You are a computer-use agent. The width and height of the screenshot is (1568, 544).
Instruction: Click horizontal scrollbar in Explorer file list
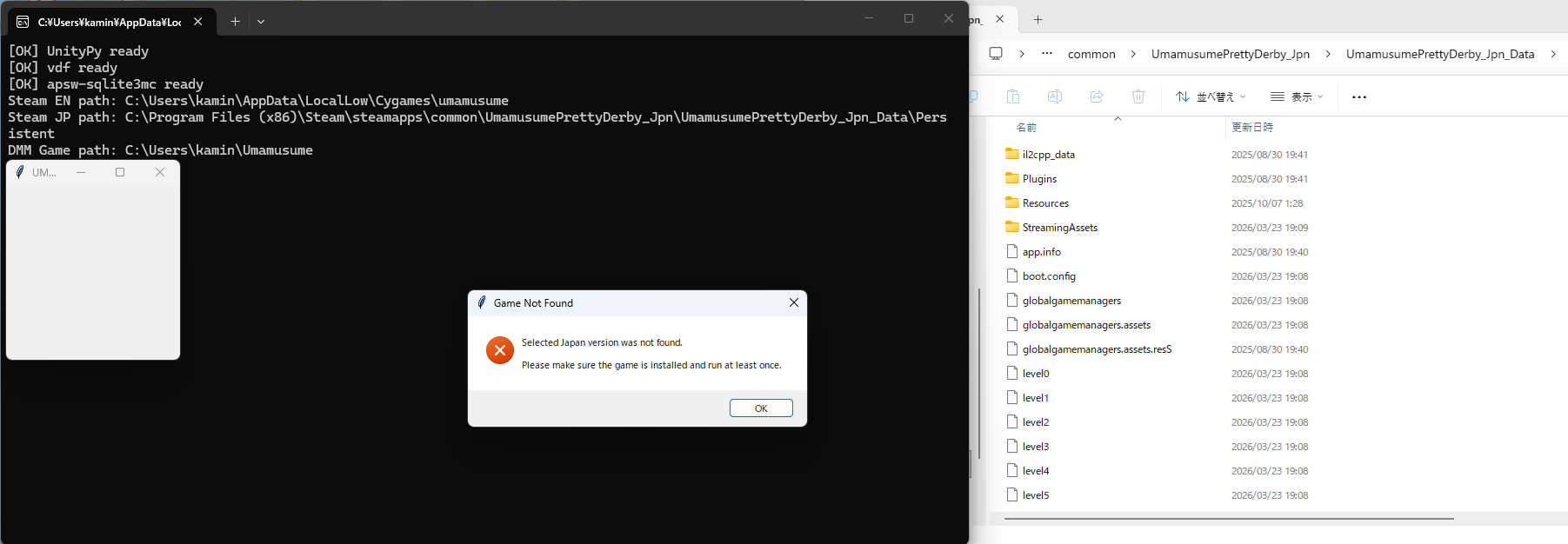1229,519
